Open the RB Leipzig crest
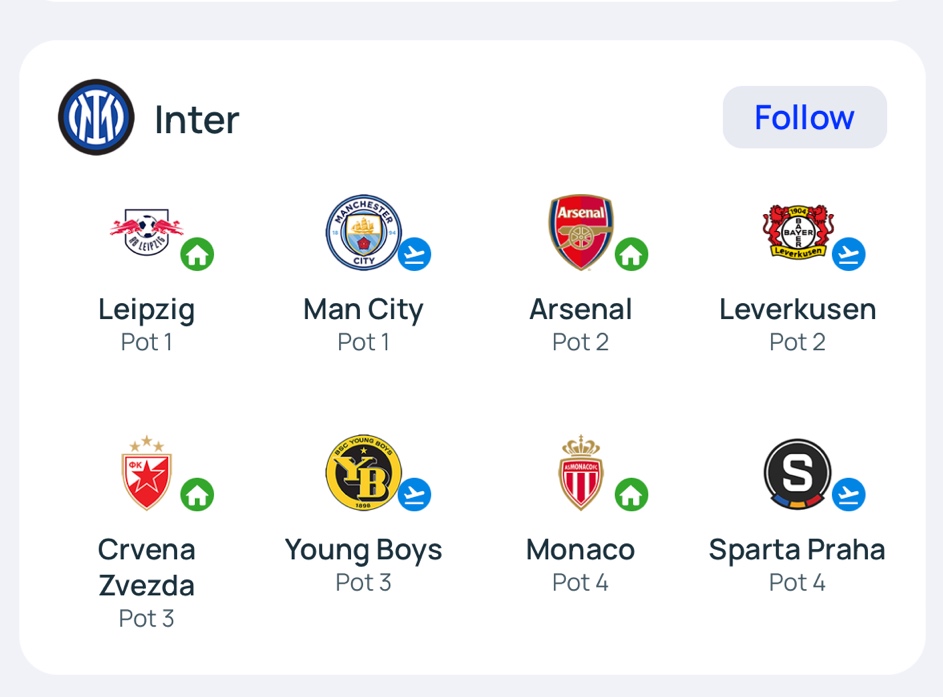 (147, 232)
